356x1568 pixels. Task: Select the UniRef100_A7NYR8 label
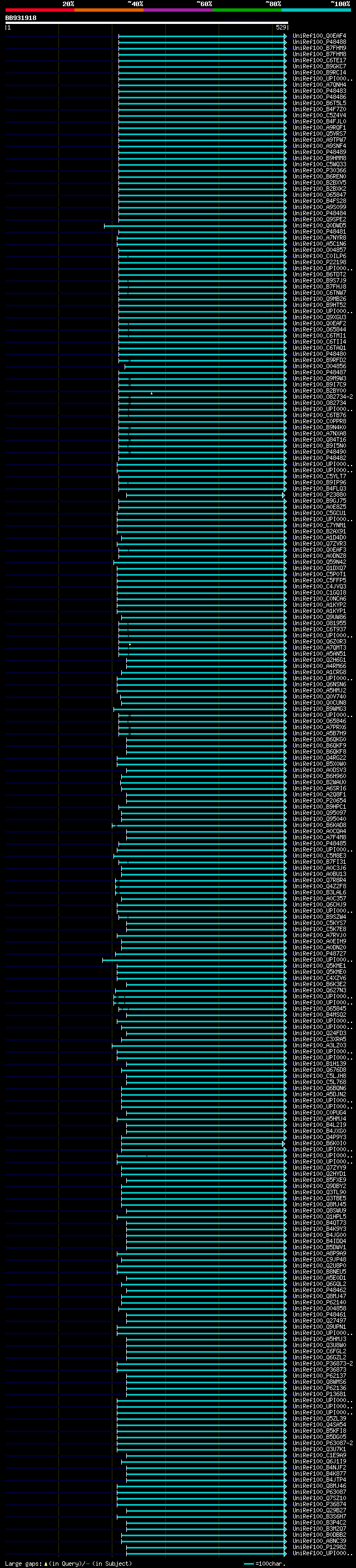point(319,238)
